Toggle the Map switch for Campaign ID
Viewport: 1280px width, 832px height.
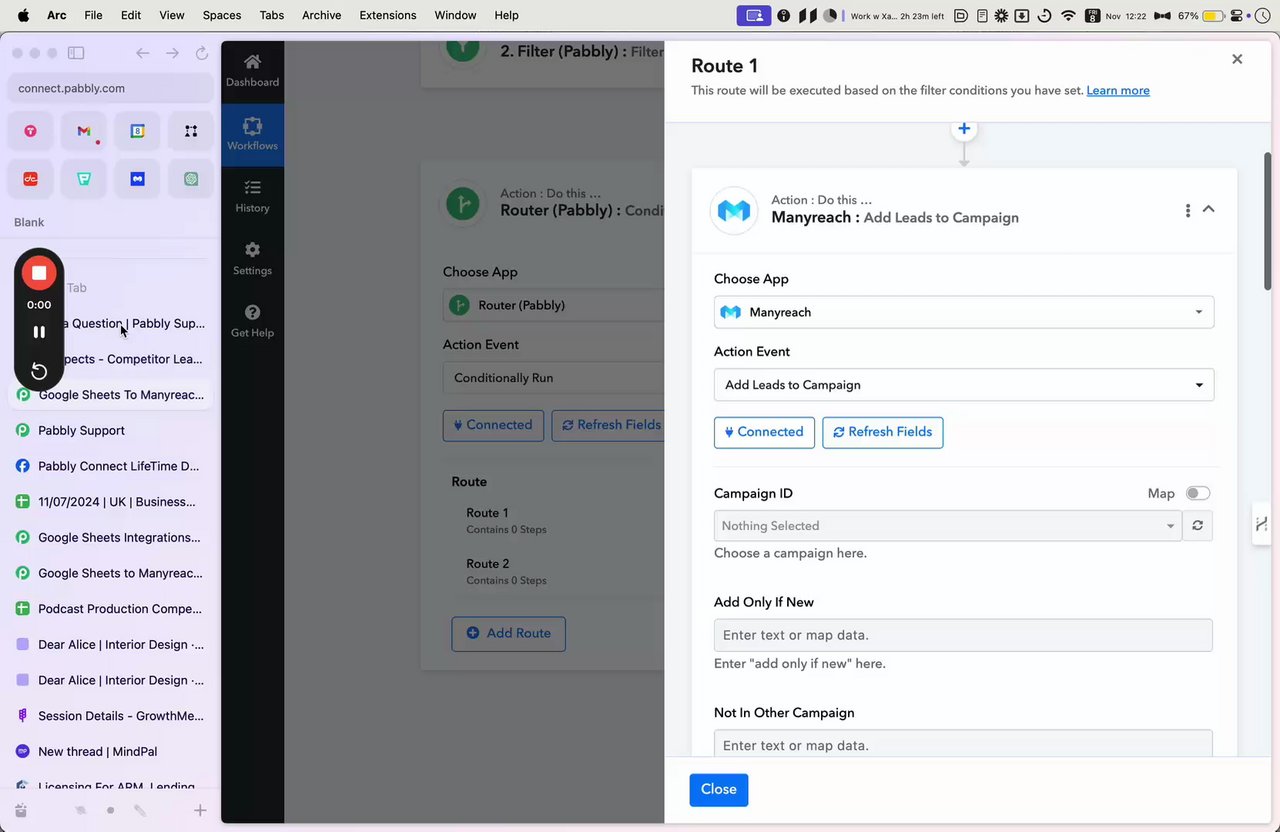click(1197, 493)
